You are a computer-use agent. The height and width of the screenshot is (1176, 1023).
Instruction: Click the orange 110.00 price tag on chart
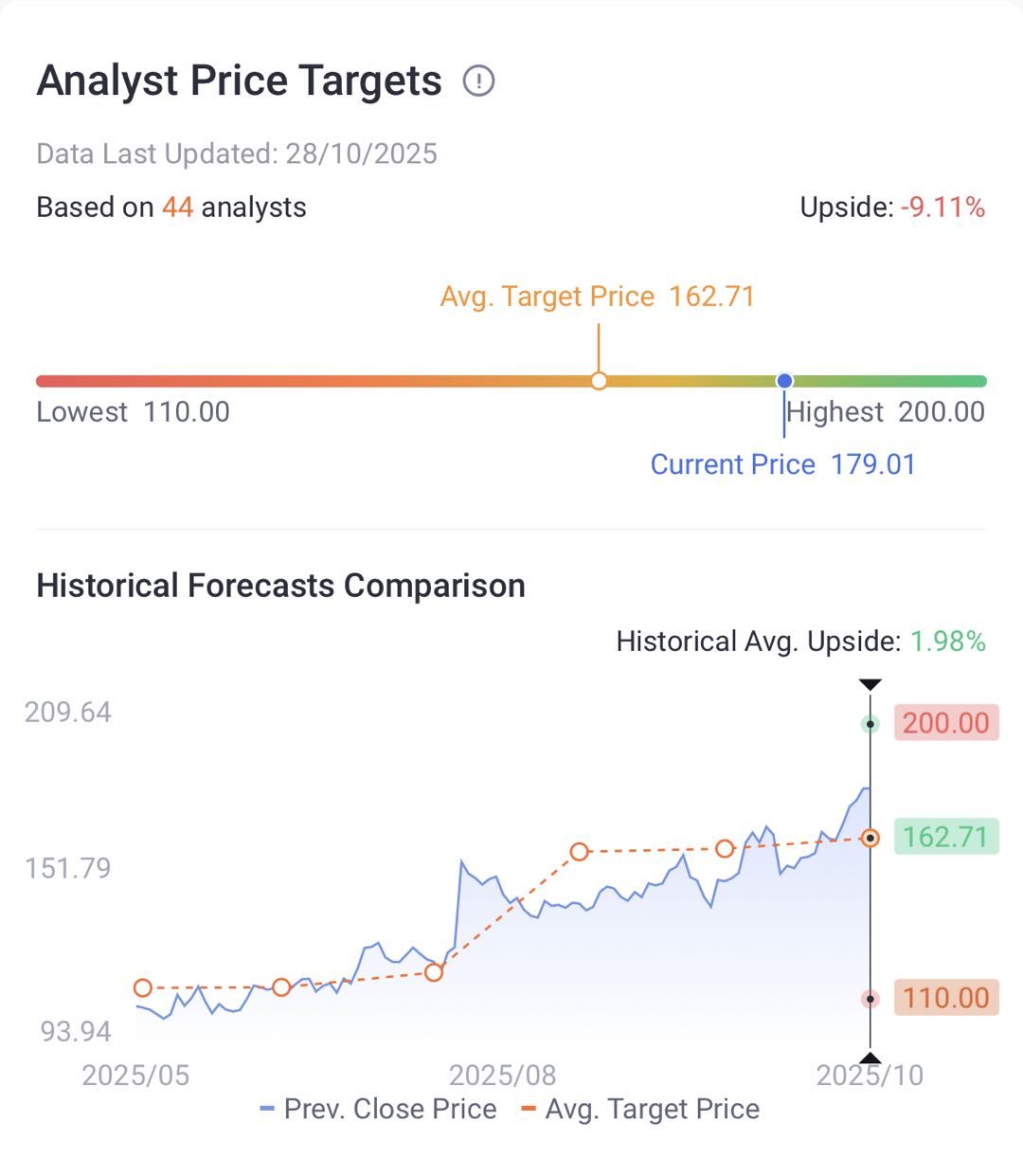[945, 998]
